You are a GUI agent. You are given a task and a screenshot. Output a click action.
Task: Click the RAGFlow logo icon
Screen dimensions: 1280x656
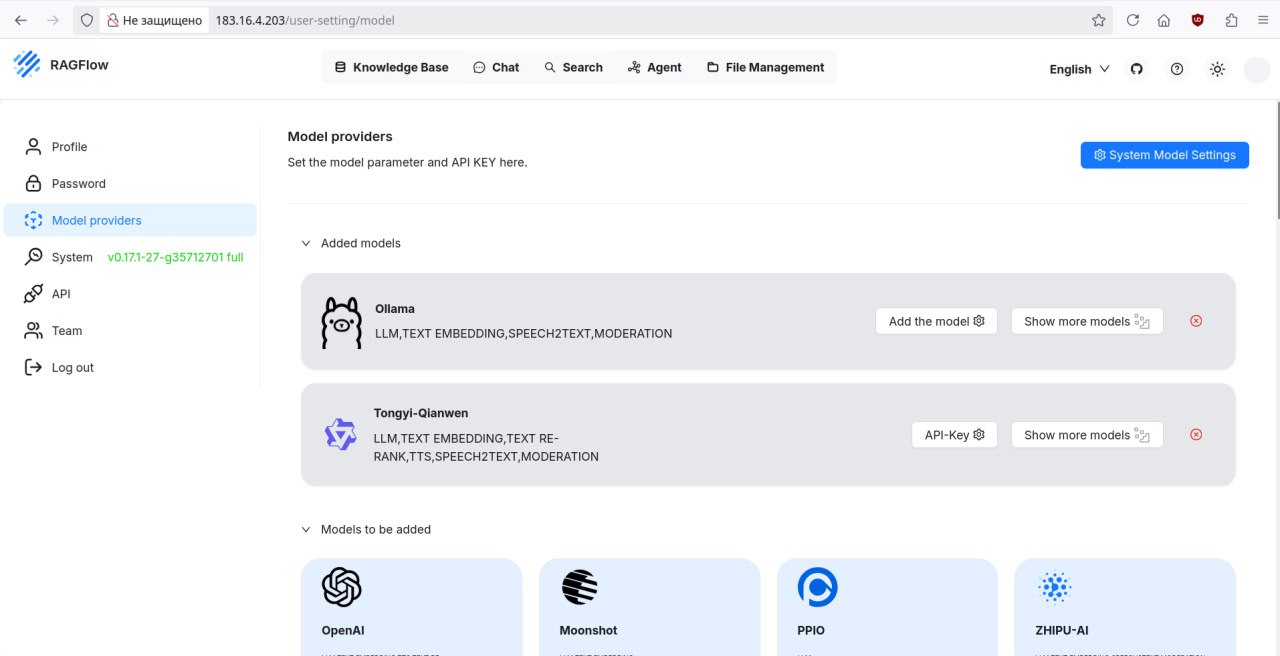click(27, 64)
